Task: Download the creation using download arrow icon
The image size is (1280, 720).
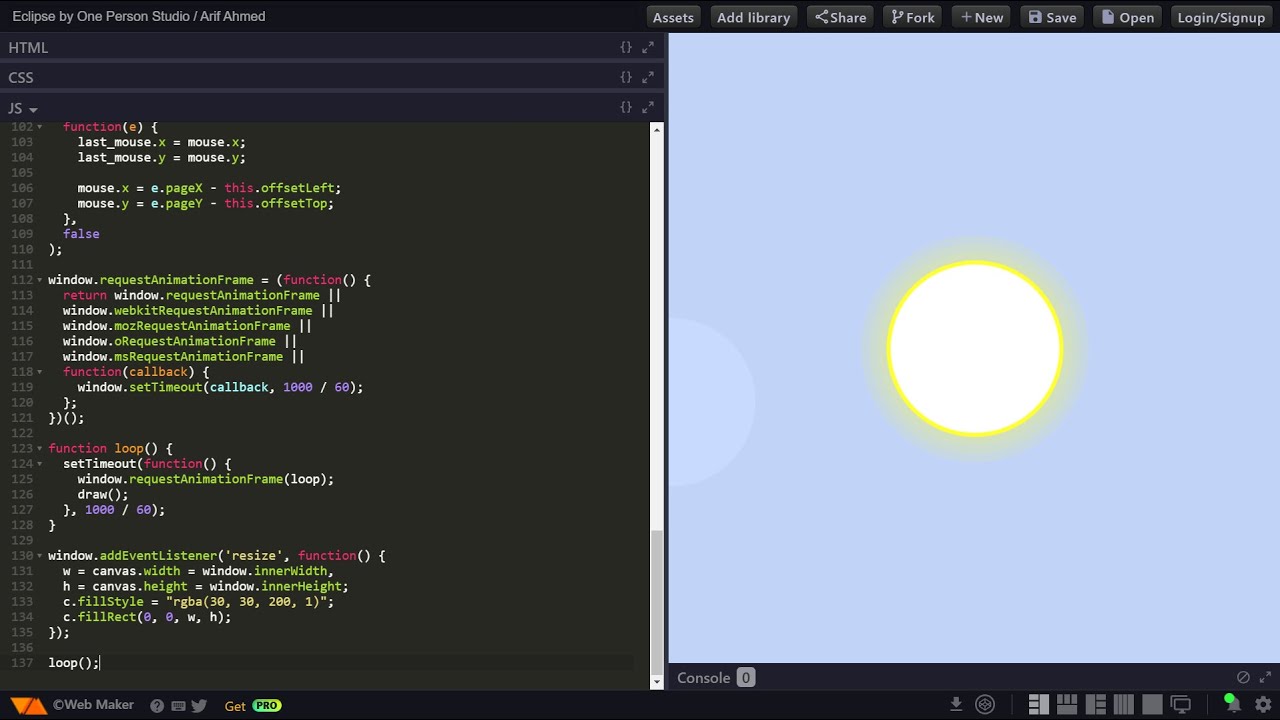Action: pyautogui.click(x=956, y=704)
